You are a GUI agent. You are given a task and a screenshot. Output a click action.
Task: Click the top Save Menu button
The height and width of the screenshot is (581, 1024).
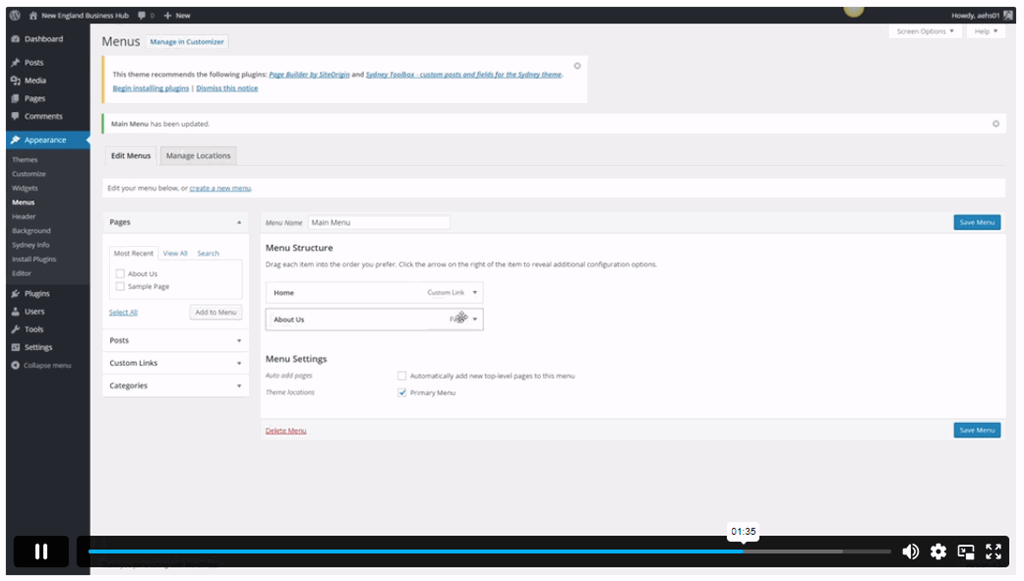tap(977, 223)
